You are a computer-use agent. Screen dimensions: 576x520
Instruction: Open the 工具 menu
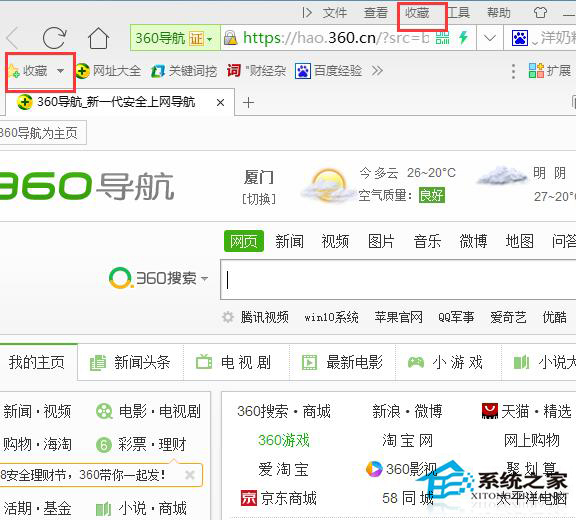pos(458,13)
